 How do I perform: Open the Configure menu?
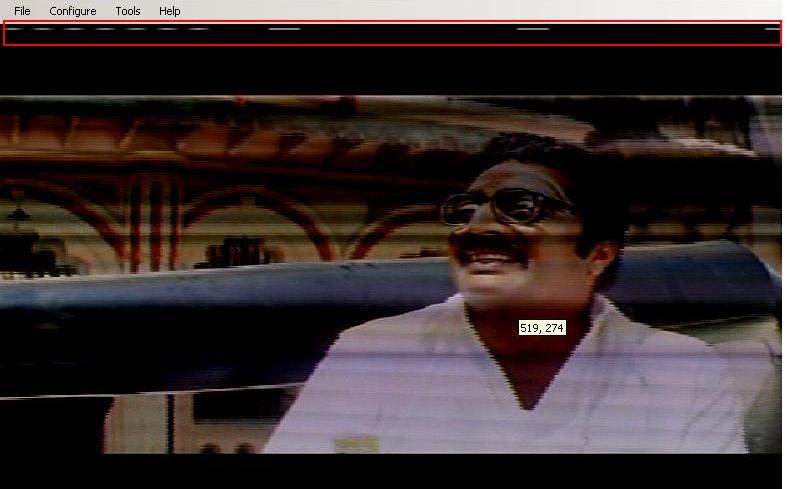pos(72,11)
